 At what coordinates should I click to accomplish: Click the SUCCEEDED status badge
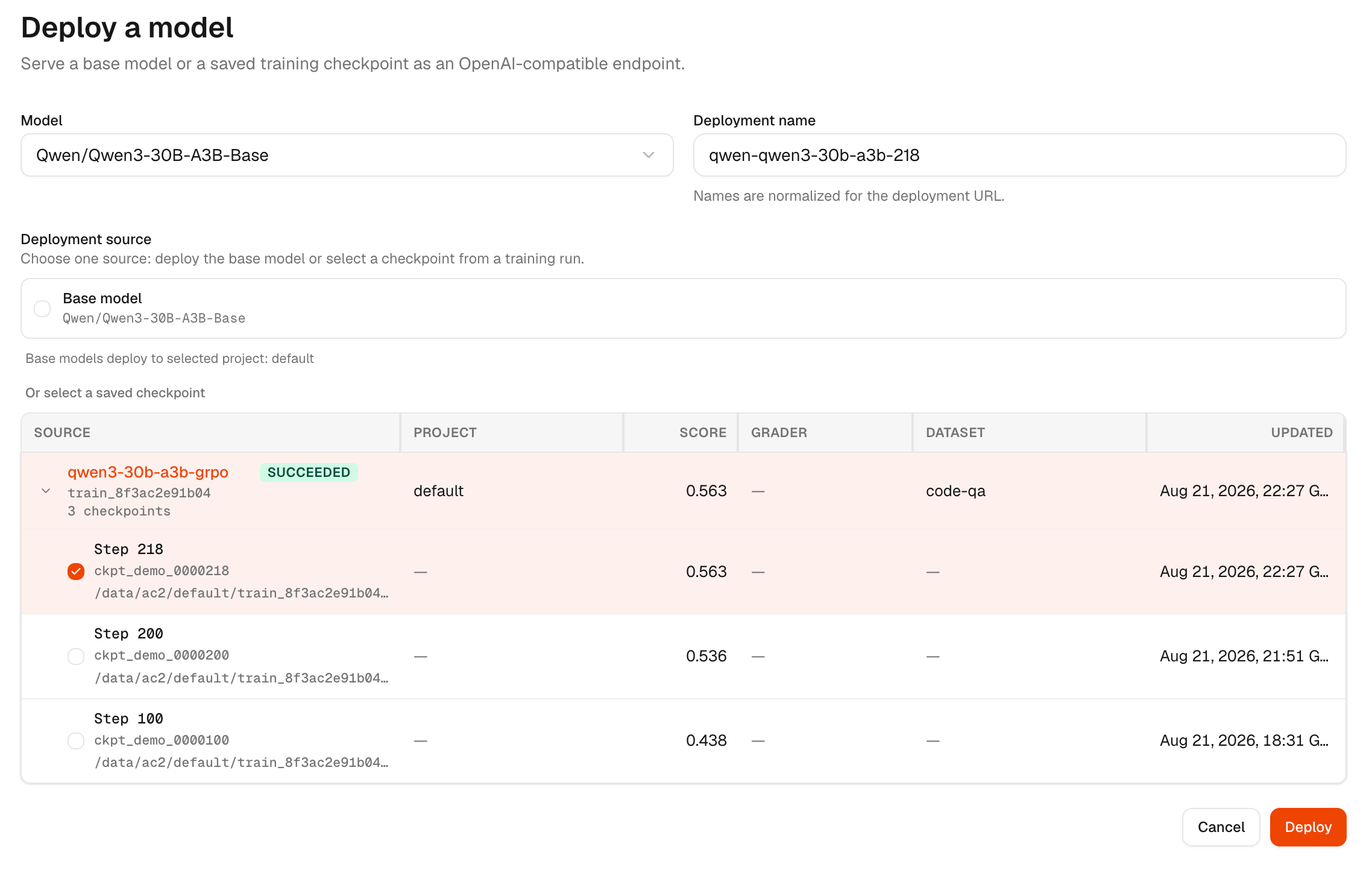pos(309,472)
